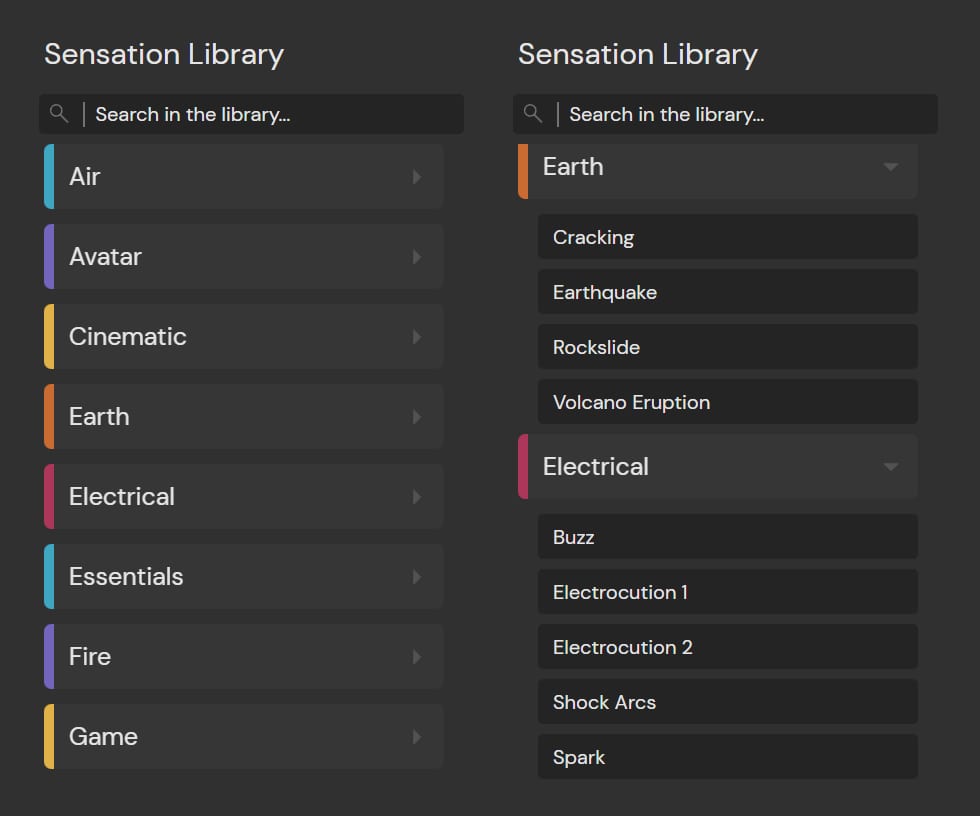
Task: Select the Volcano Eruption sensation
Action: click(728, 402)
